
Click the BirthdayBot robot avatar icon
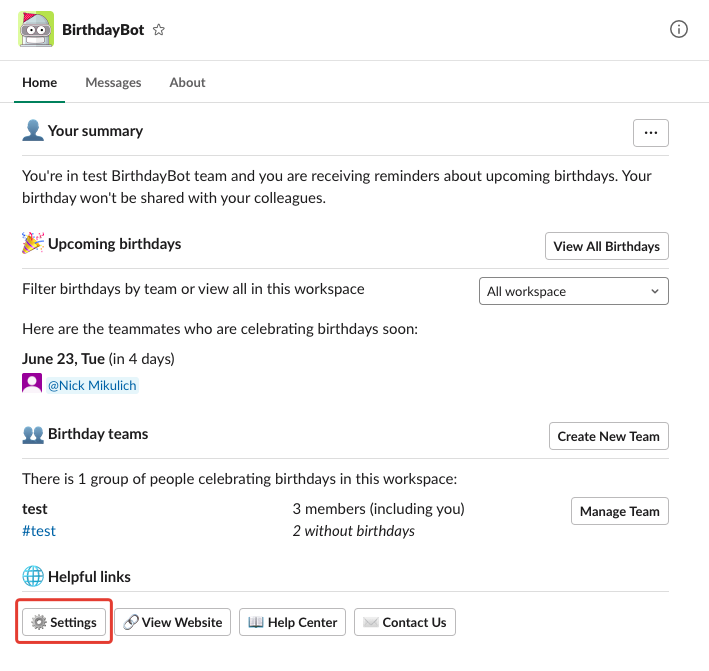36,30
